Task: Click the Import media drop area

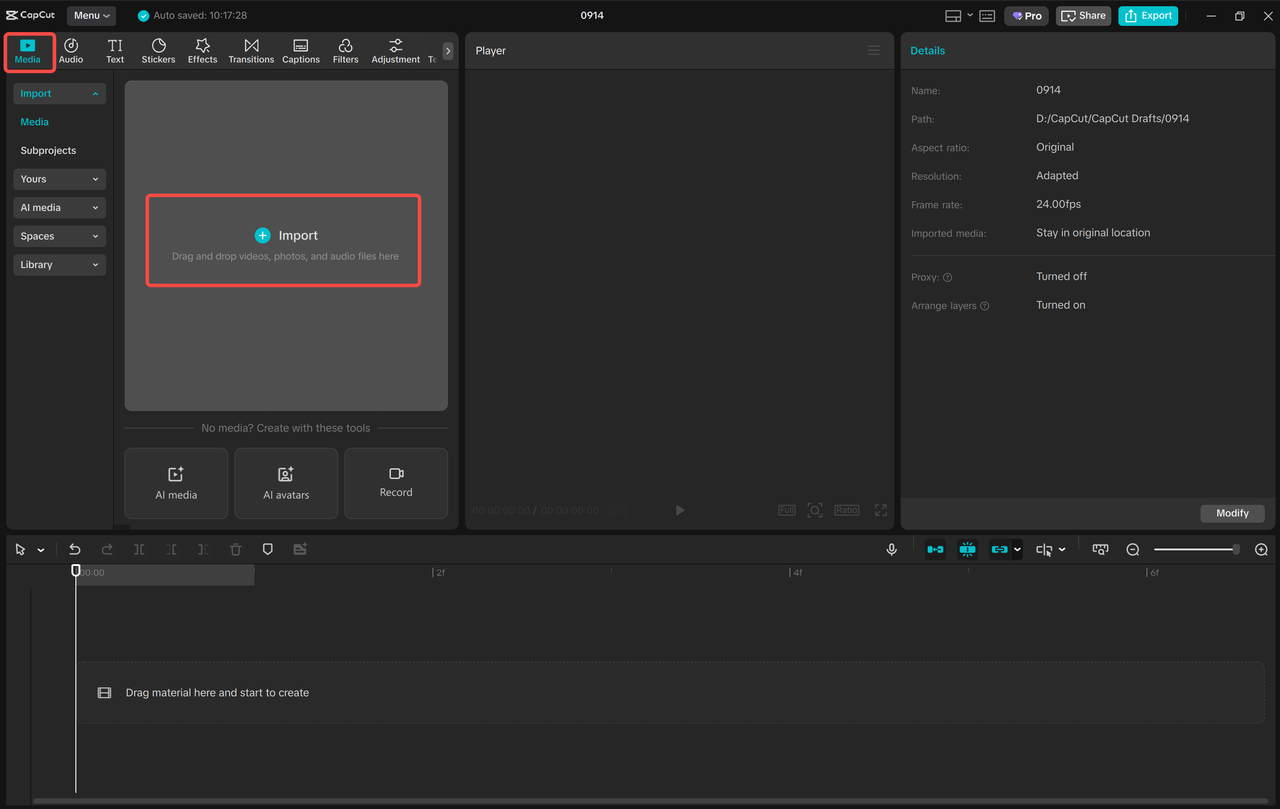Action: click(283, 241)
